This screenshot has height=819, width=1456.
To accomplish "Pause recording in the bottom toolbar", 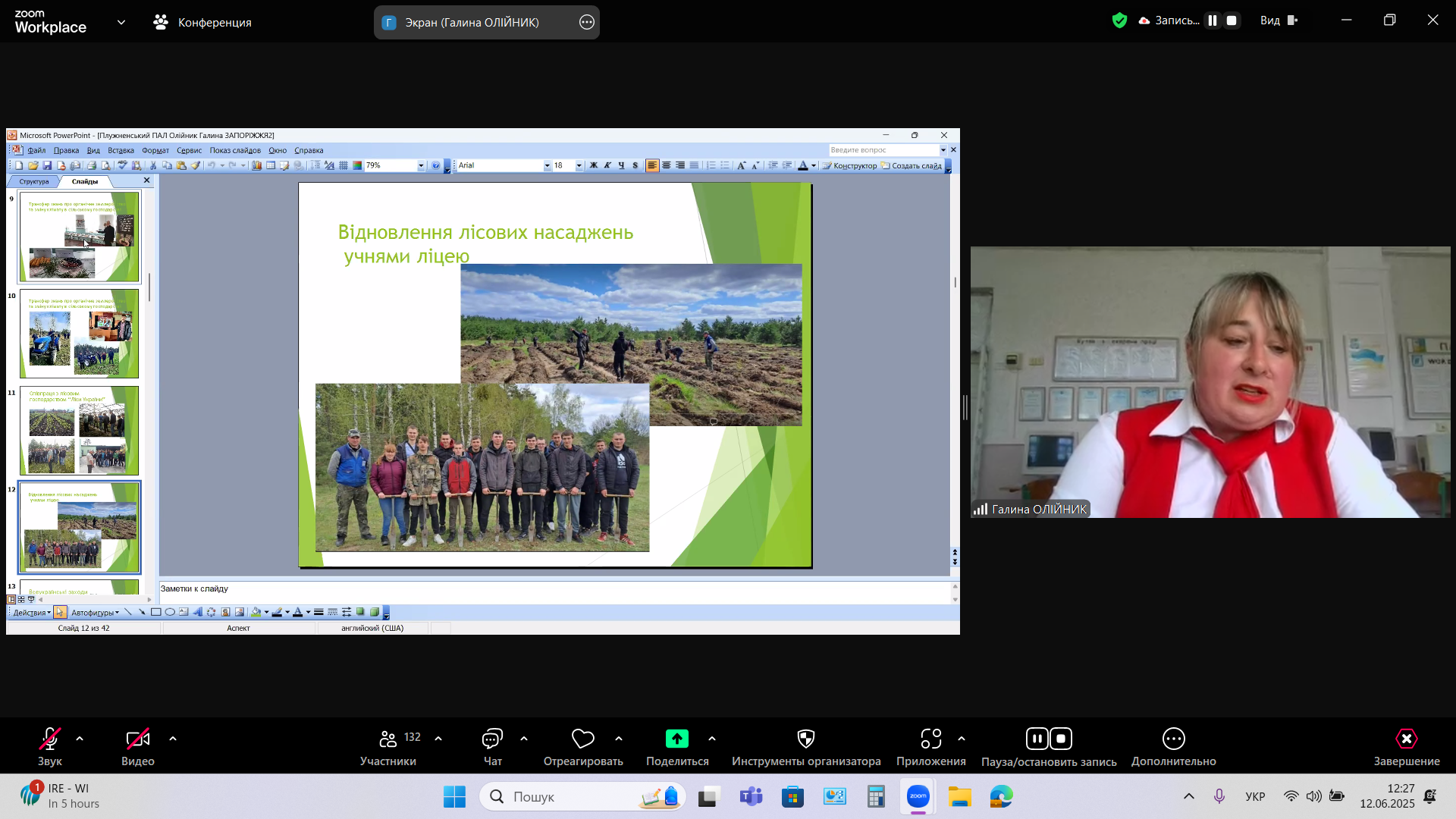I will [x=1037, y=739].
